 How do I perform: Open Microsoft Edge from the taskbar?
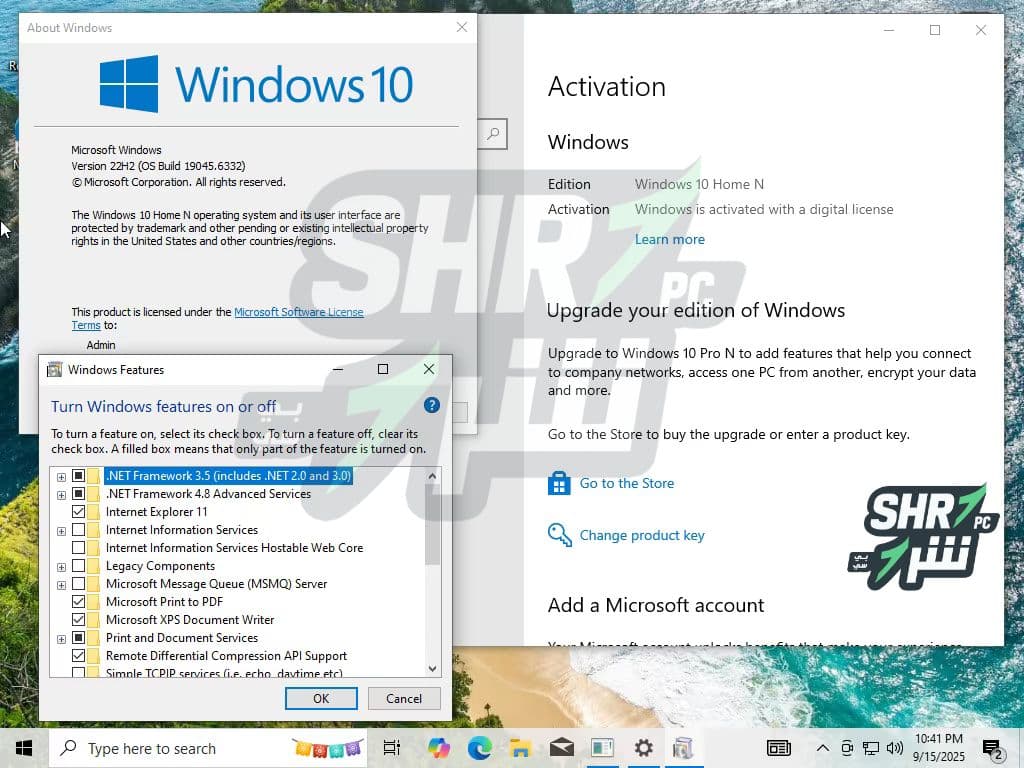479,748
